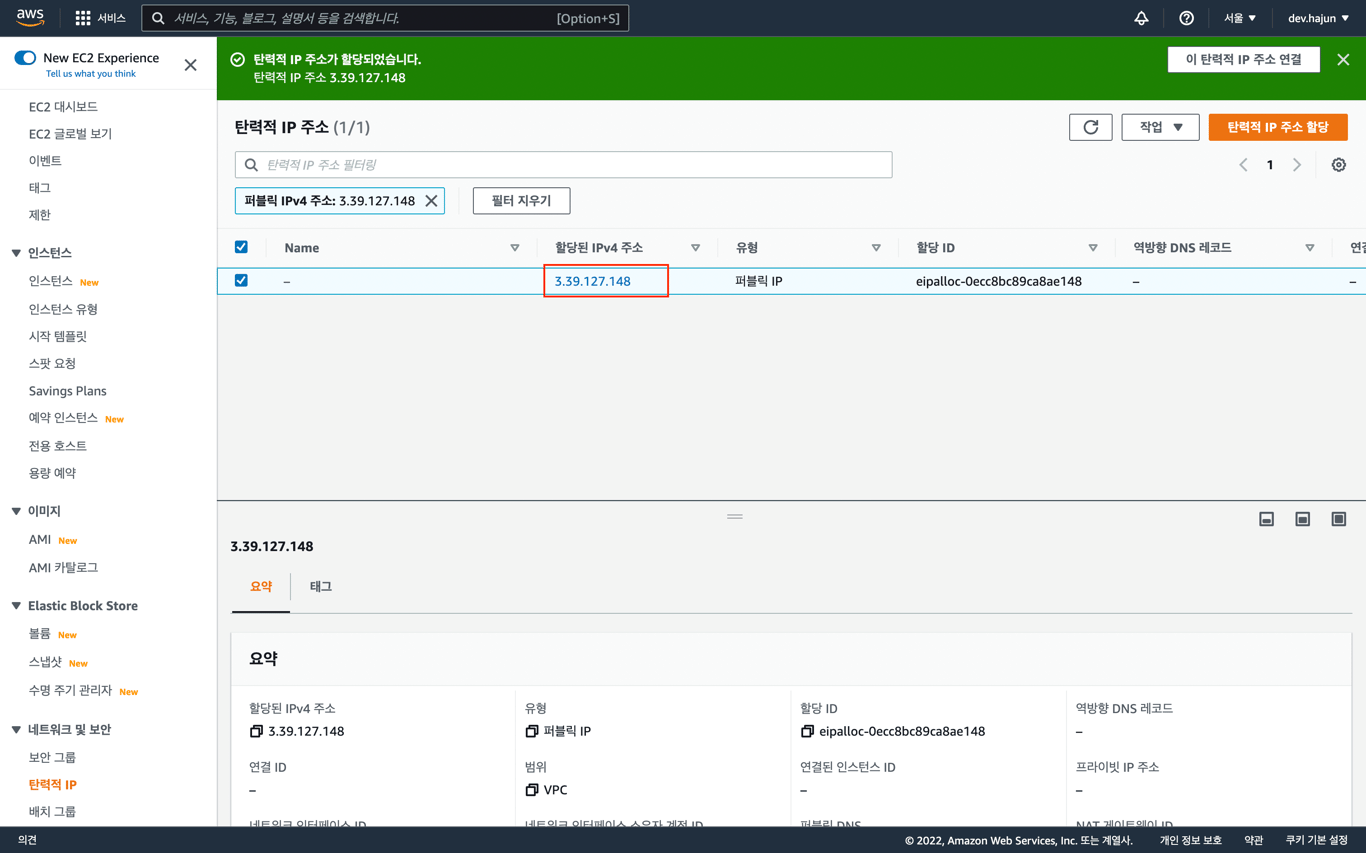Viewport: 1366px width, 853px height.
Task: Remove the 퍼블릭 IPv4 주소 filter chip
Action: coord(431,201)
